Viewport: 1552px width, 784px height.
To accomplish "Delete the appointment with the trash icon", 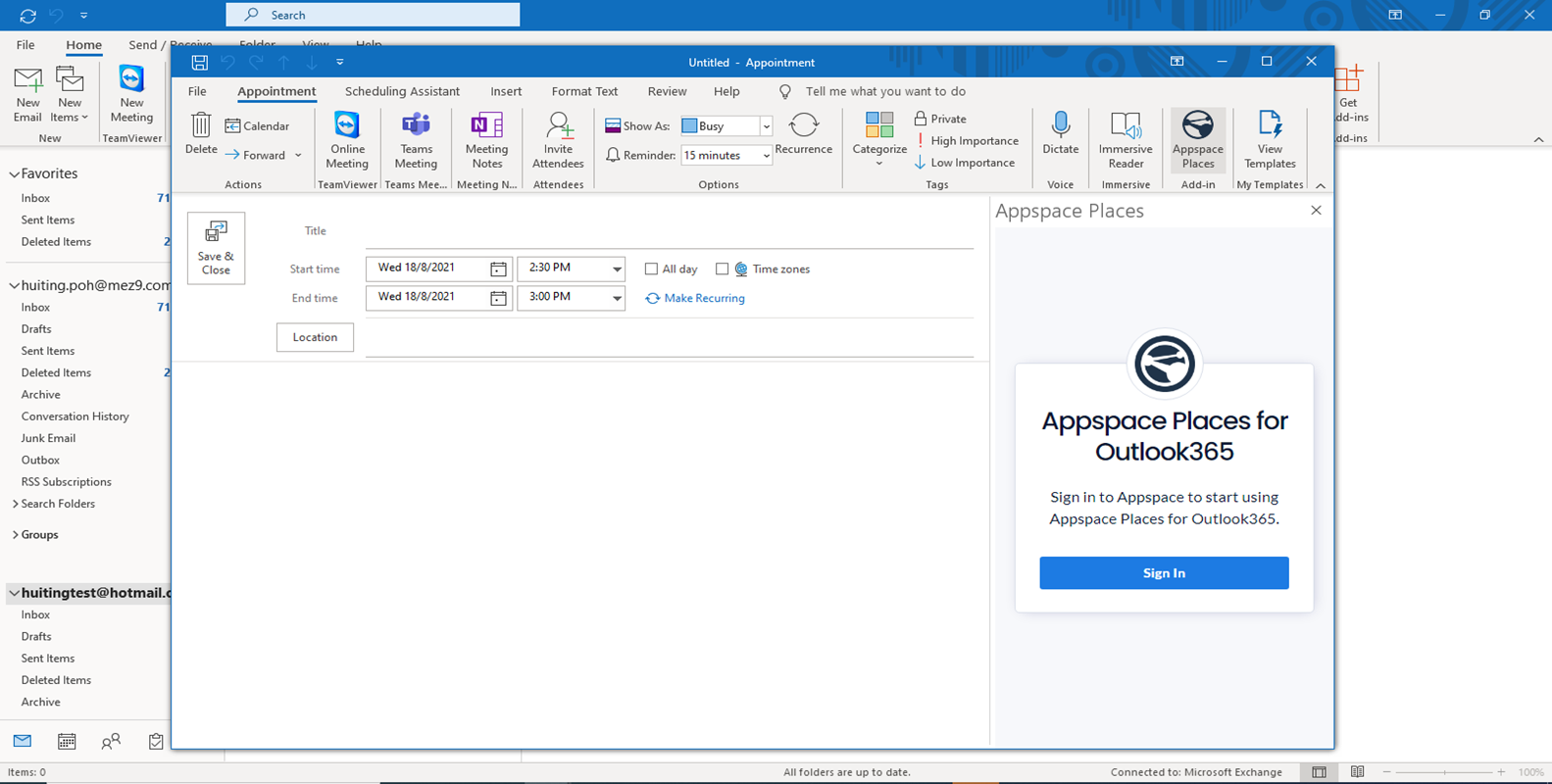I will pos(201,134).
